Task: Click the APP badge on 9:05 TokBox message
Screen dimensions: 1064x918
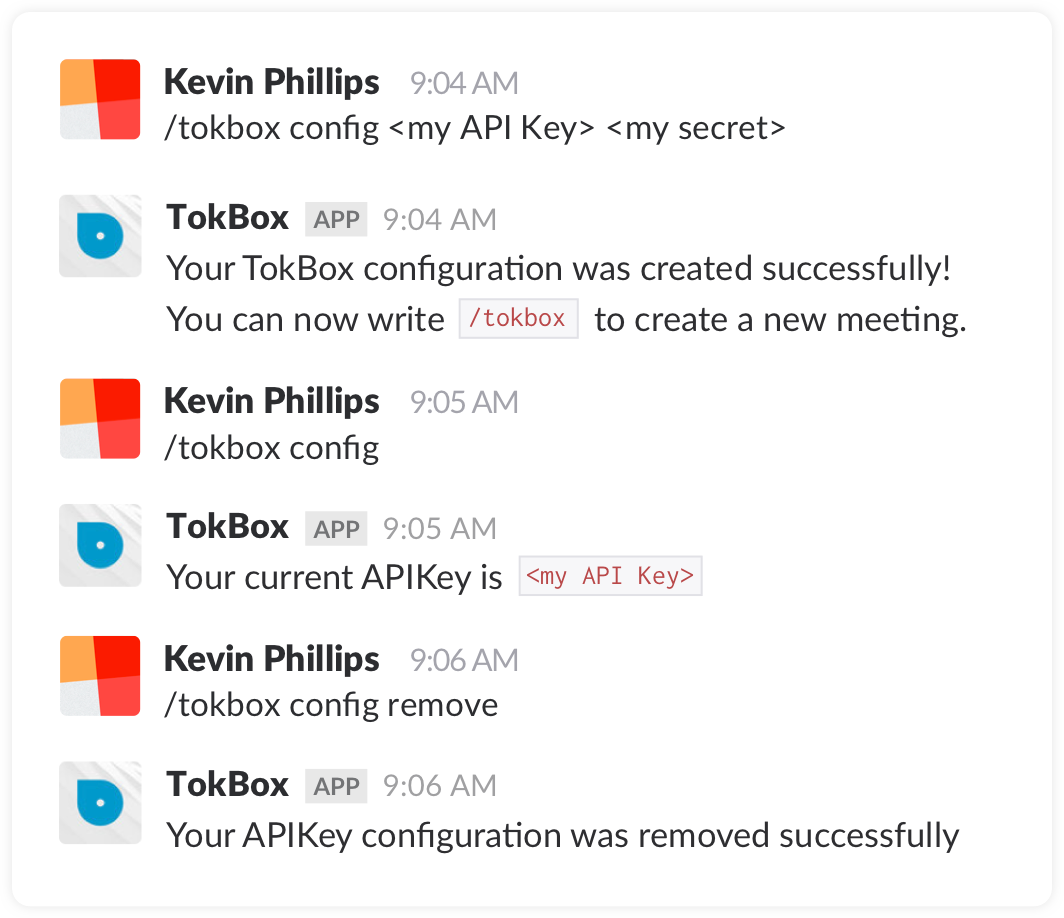Action: 336,529
